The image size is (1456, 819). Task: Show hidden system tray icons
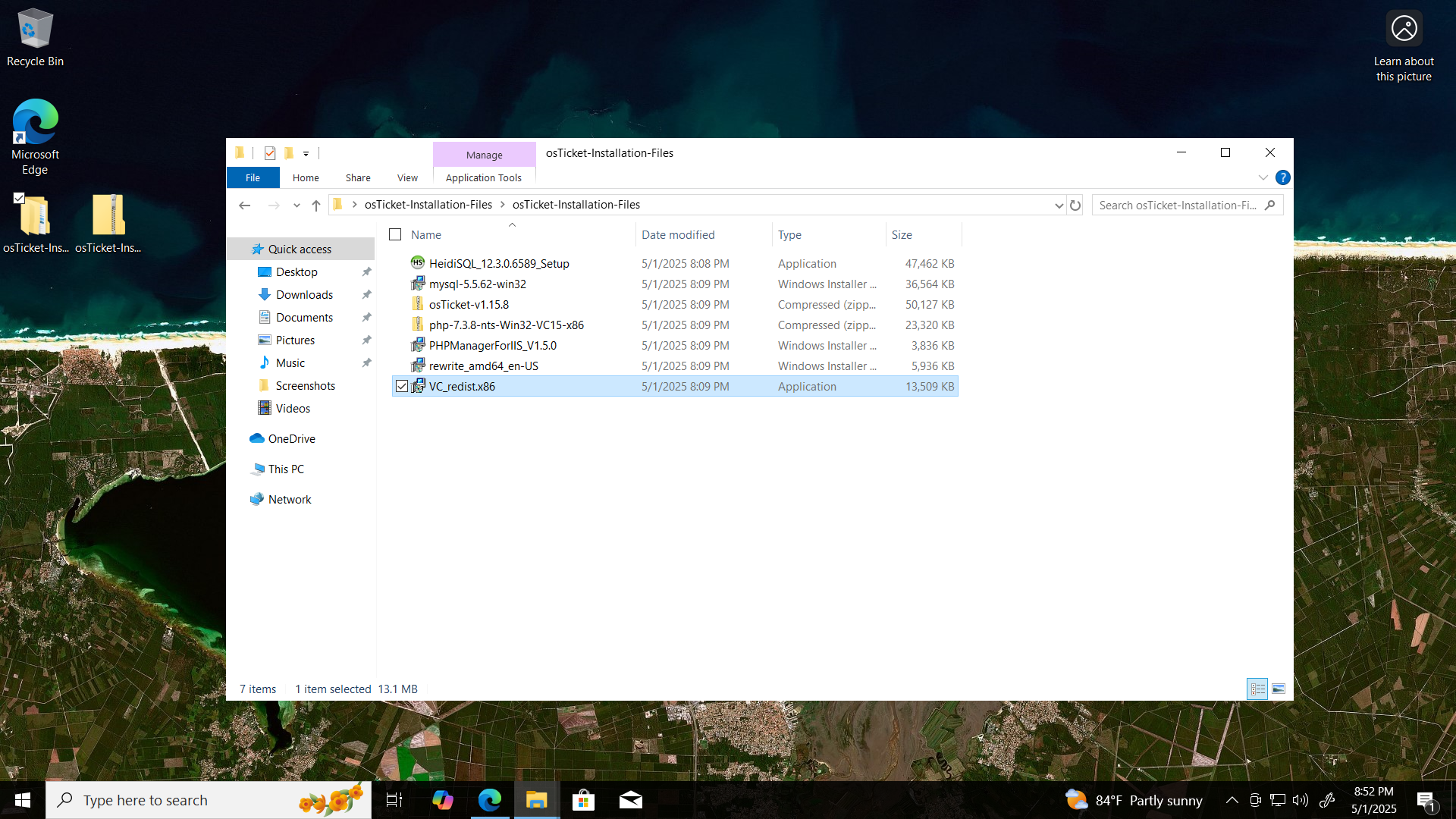pos(1232,800)
